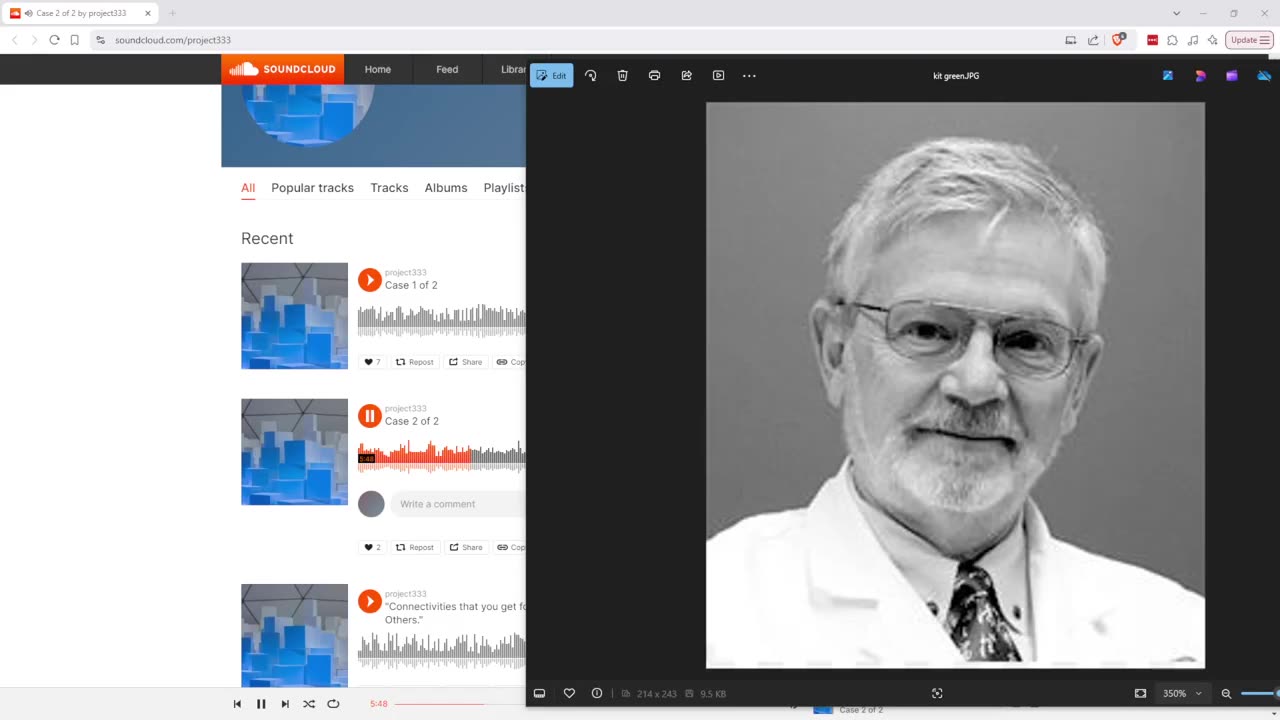This screenshot has width=1280, height=720.
Task: Skip to next track in player bar
Action: [285, 704]
